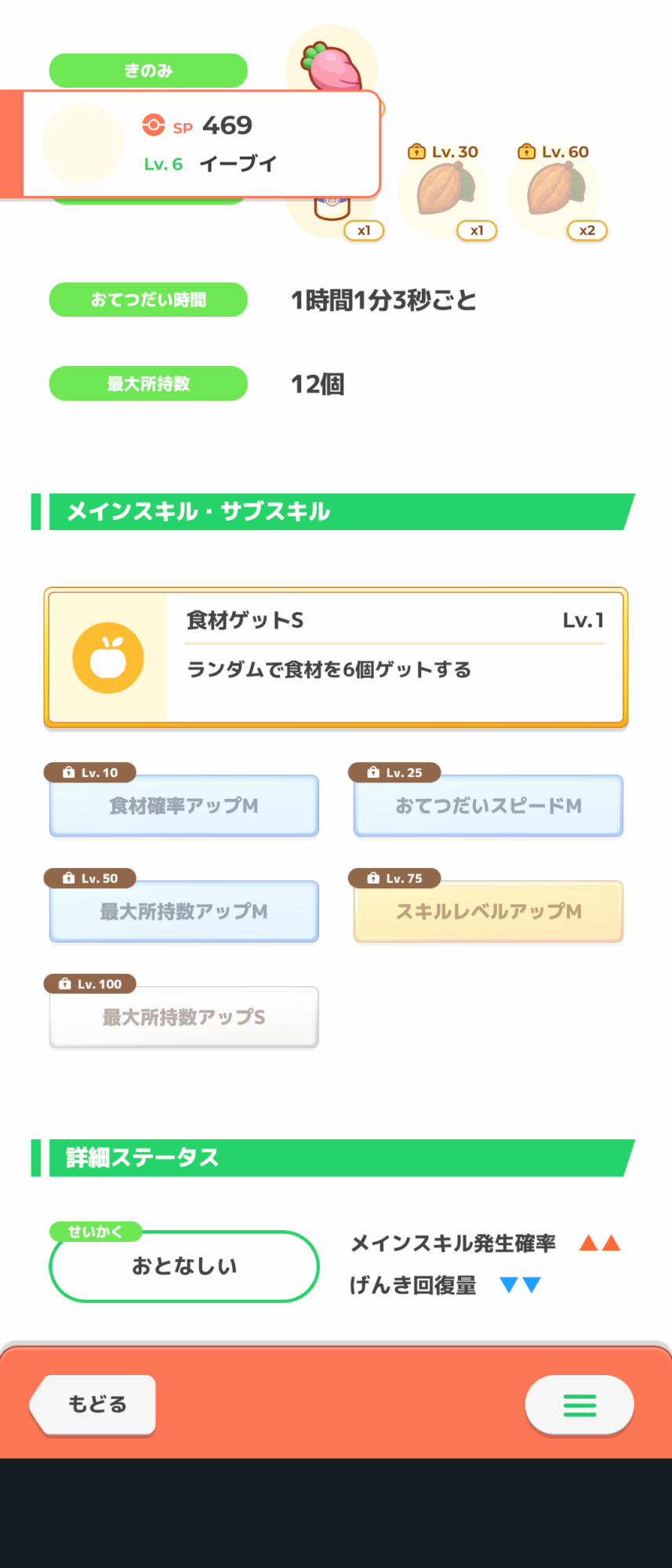Tap the おてつだい時間 green label
The height and width of the screenshot is (1568, 672).
click(x=148, y=299)
